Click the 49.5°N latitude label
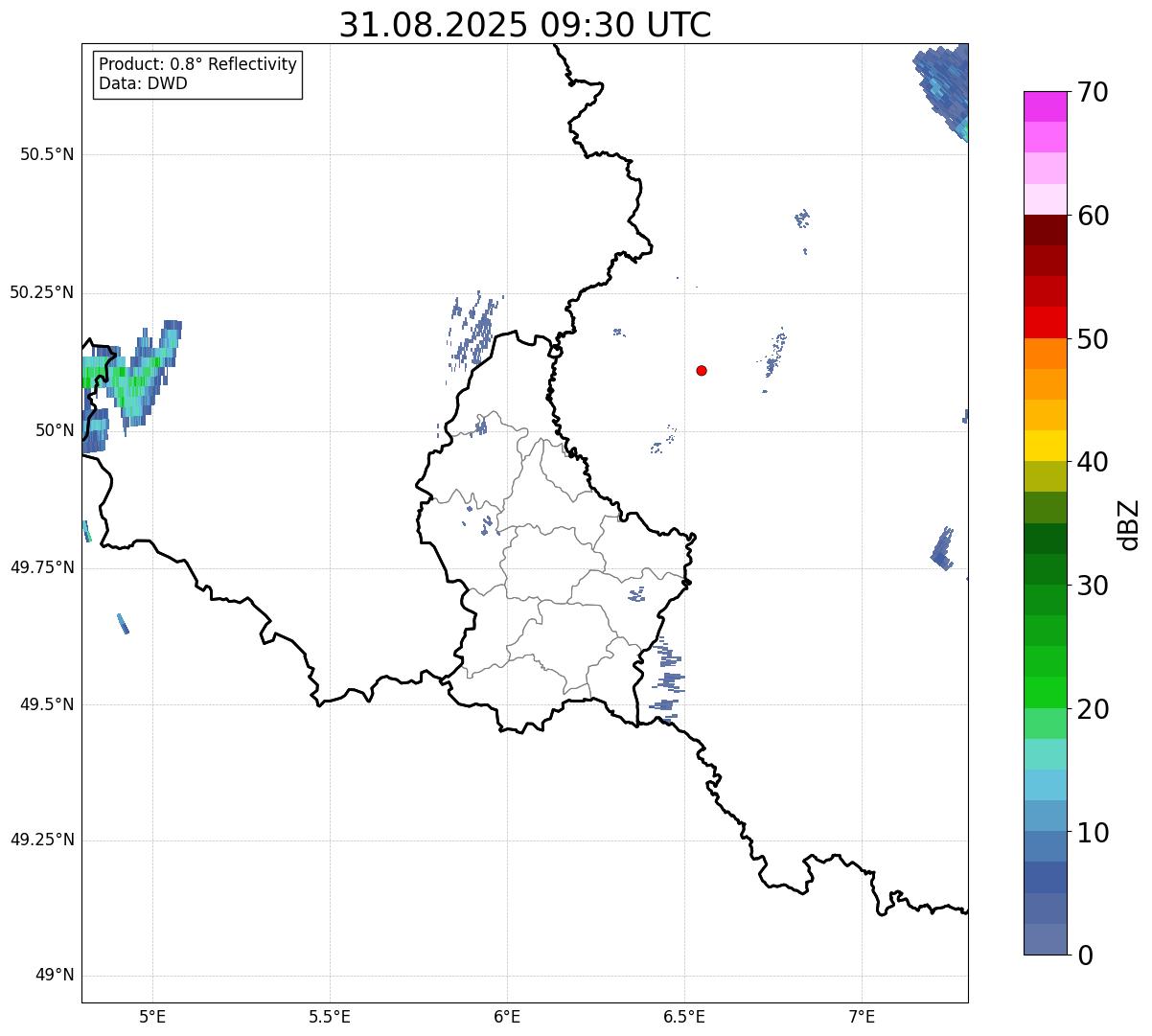The height and width of the screenshot is (1036, 1152). (47, 704)
